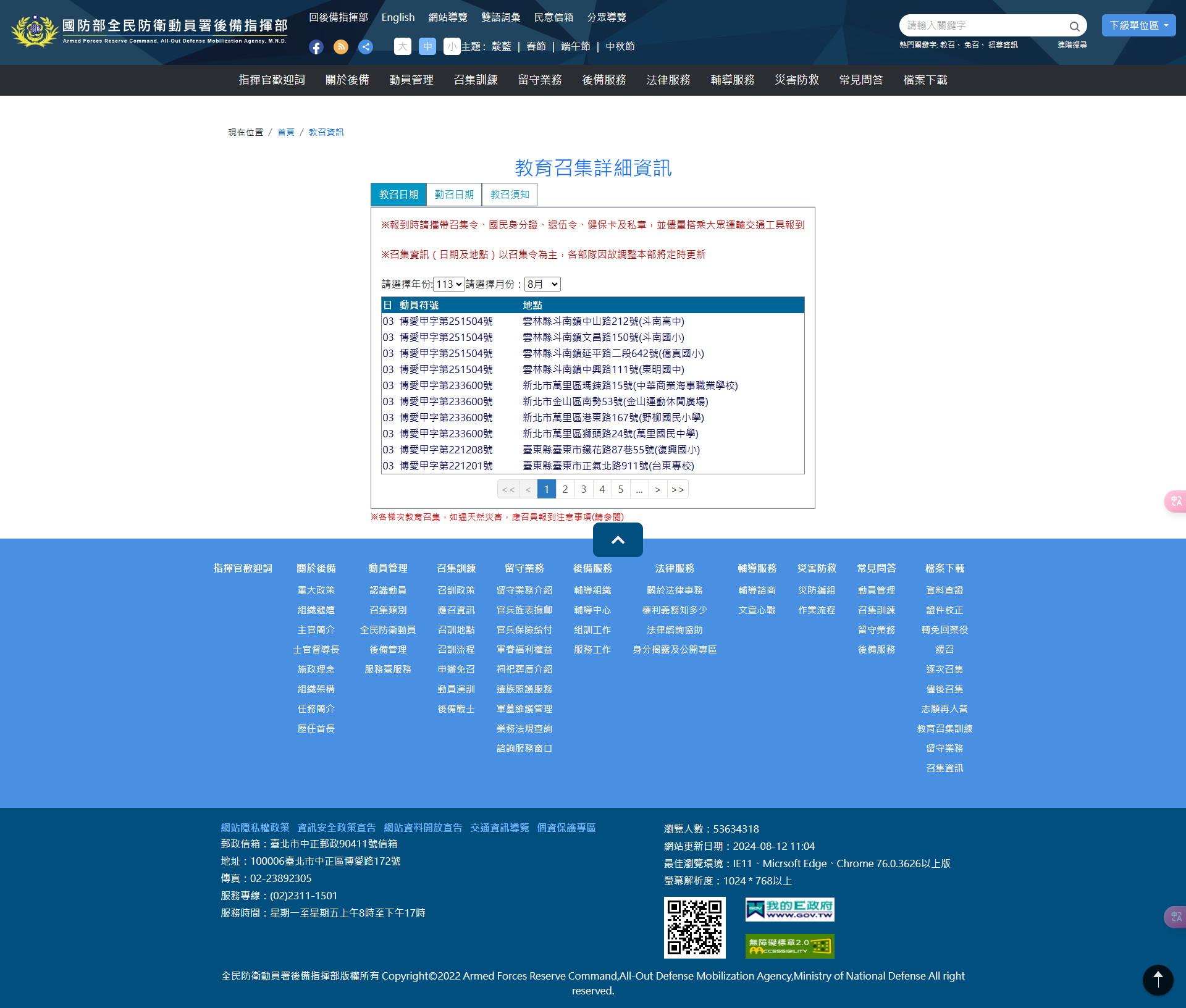This screenshot has height=1008, width=1186.
Task: Open the 我的E政府 gov.tw badge
Action: coord(789,910)
